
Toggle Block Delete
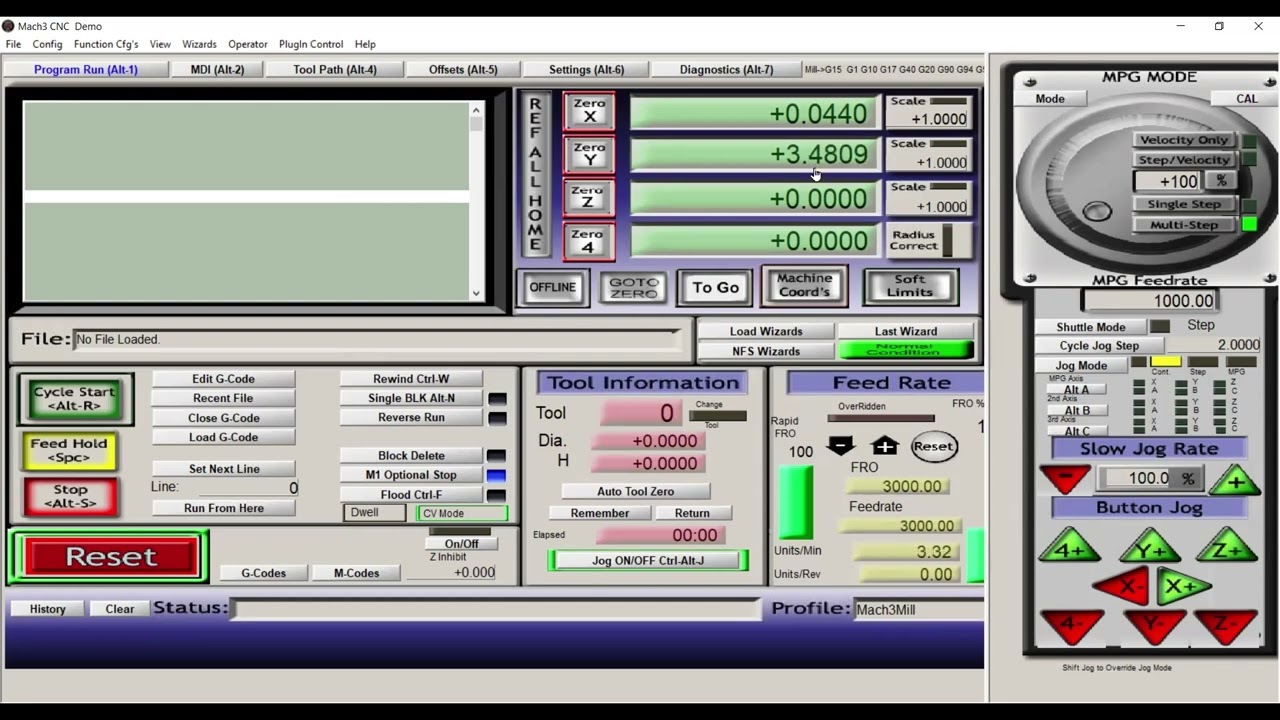411,456
